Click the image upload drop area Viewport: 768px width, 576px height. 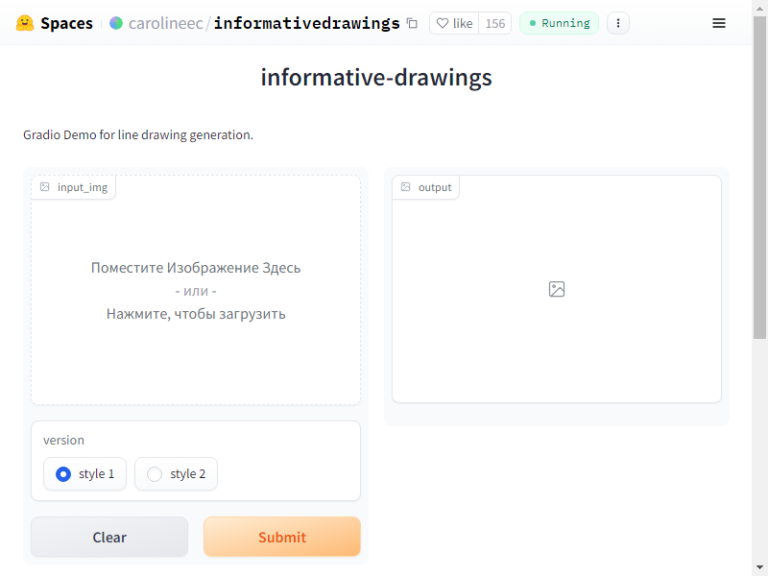click(x=196, y=290)
